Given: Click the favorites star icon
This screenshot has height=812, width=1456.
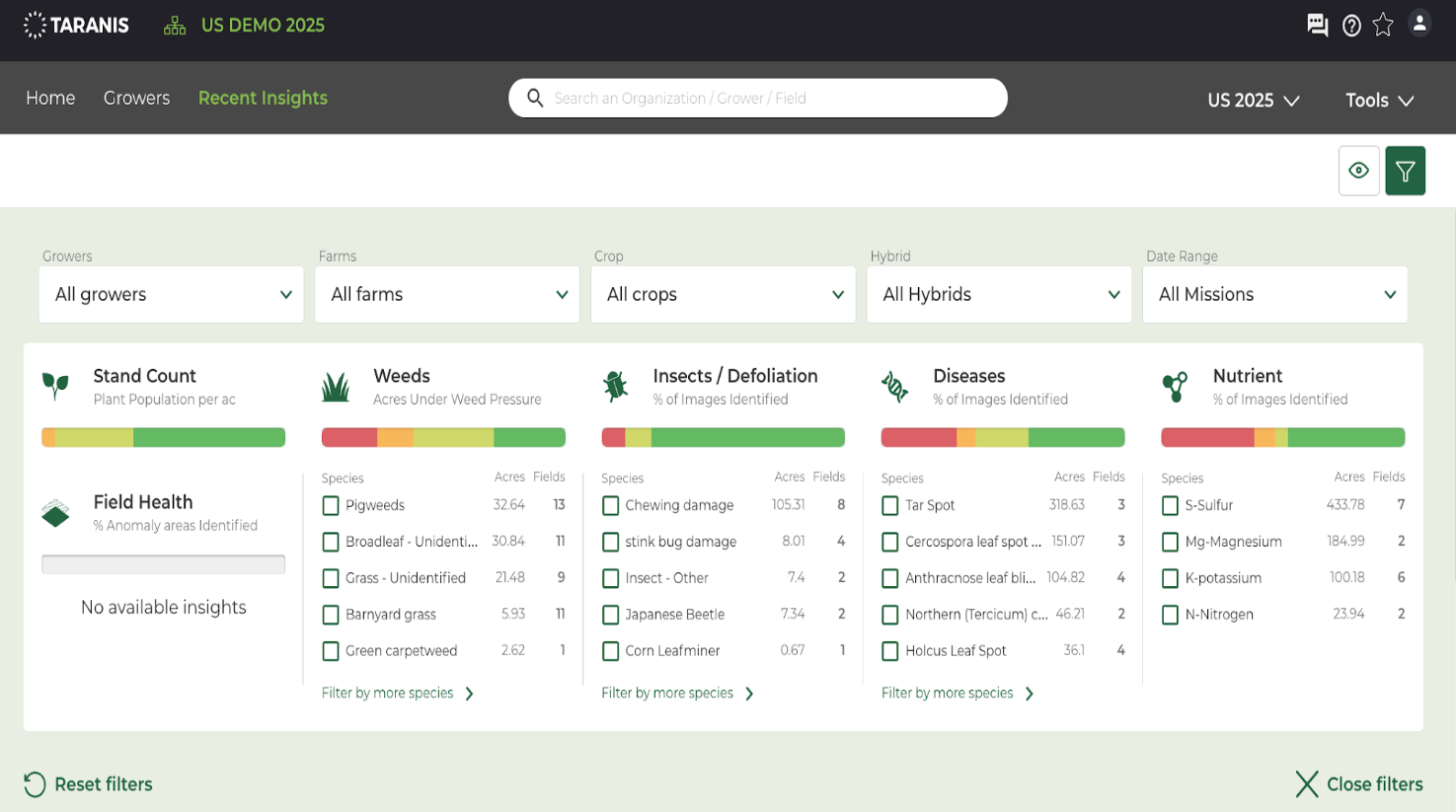Looking at the screenshot, I should pyautogui.click(x=1383, y=26).
